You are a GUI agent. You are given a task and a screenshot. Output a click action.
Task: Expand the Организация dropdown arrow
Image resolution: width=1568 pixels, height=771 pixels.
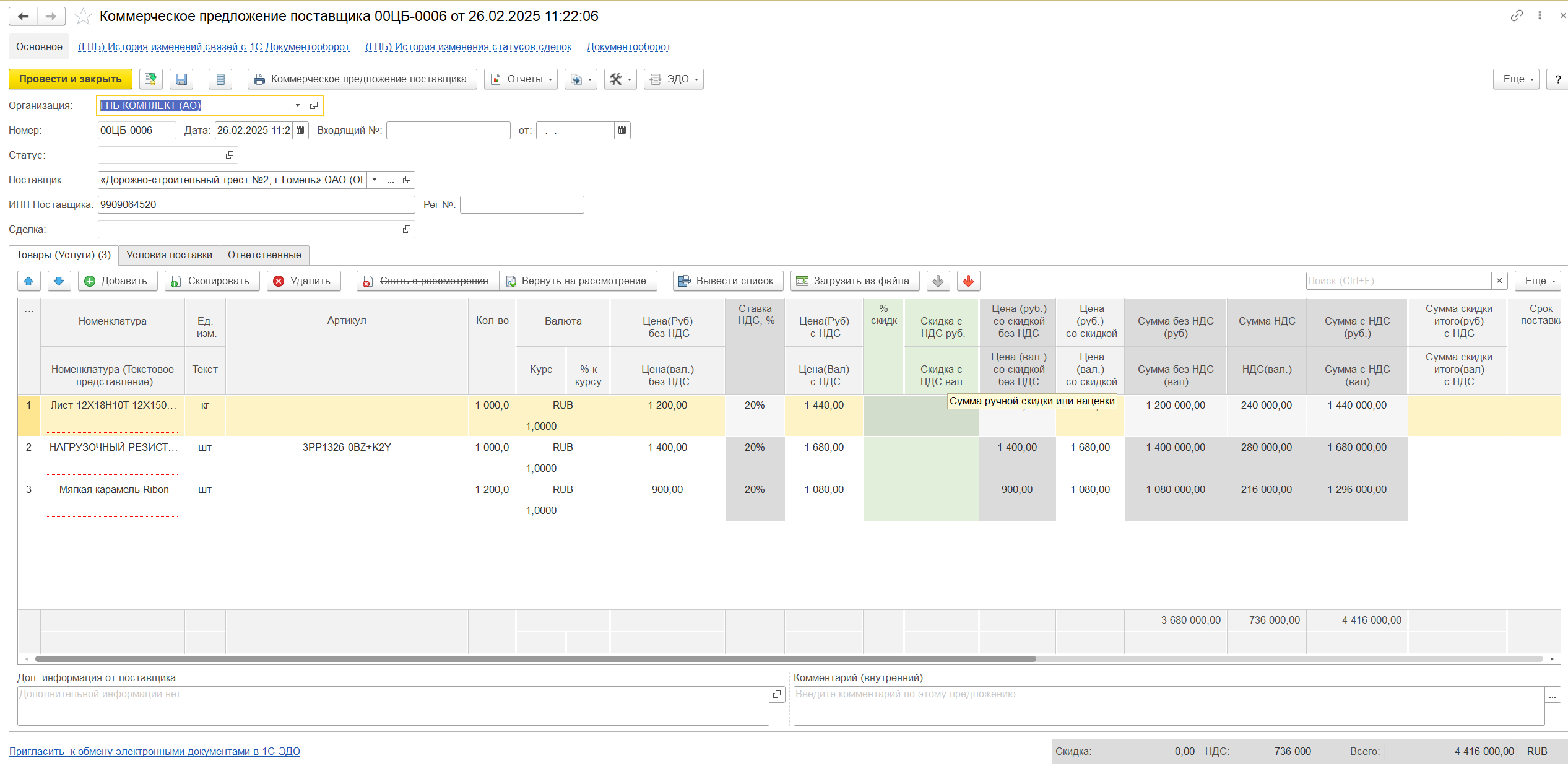pyautogui.click(x=298, y=105)
